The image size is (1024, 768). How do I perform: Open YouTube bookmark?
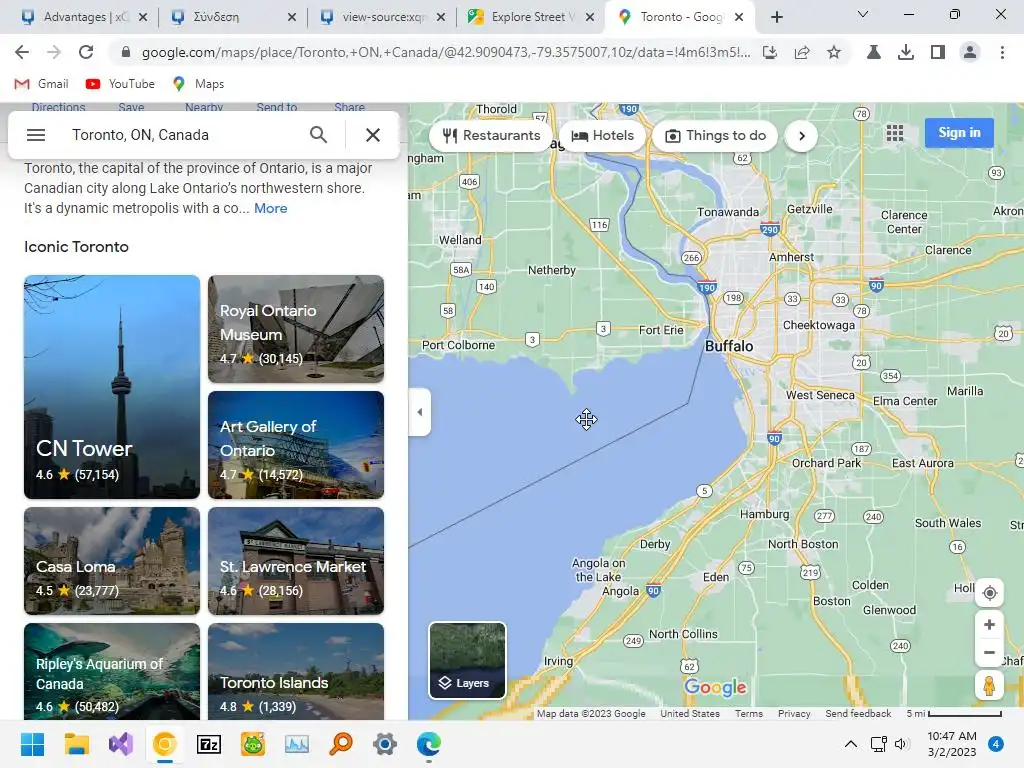(120, 84)
